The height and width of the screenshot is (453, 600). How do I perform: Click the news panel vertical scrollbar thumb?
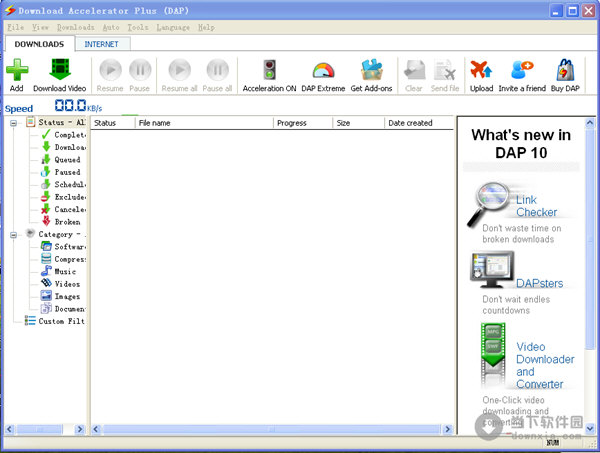pyautogui.click(x=590, y=239)
